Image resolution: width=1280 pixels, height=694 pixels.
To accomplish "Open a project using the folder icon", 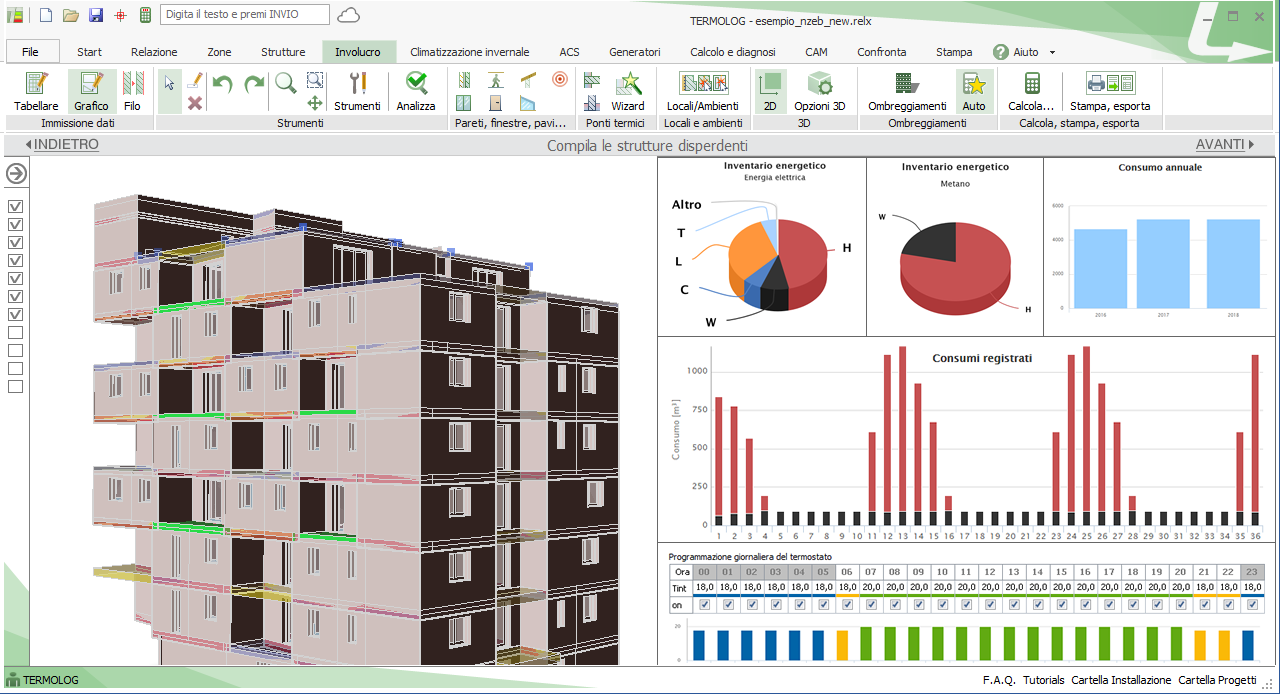I will coord(71,15).
